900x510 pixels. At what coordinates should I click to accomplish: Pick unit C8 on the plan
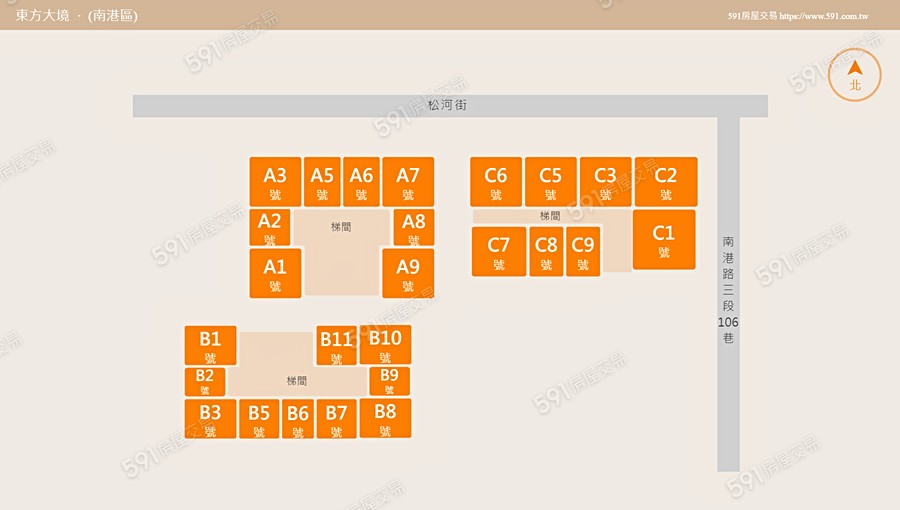click(546, 251)
